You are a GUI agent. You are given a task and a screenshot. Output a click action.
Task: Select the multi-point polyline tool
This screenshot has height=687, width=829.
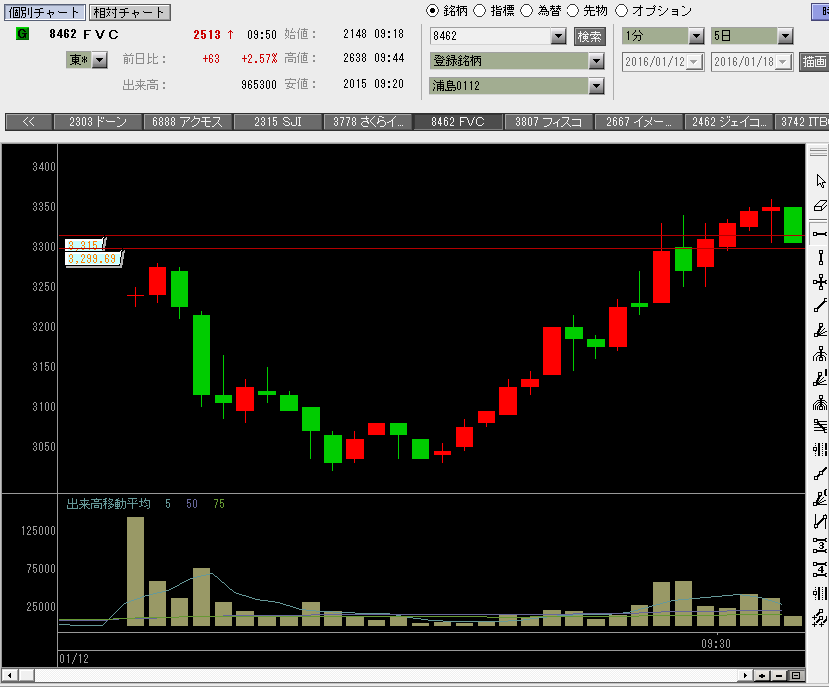(x=820, y=474)
